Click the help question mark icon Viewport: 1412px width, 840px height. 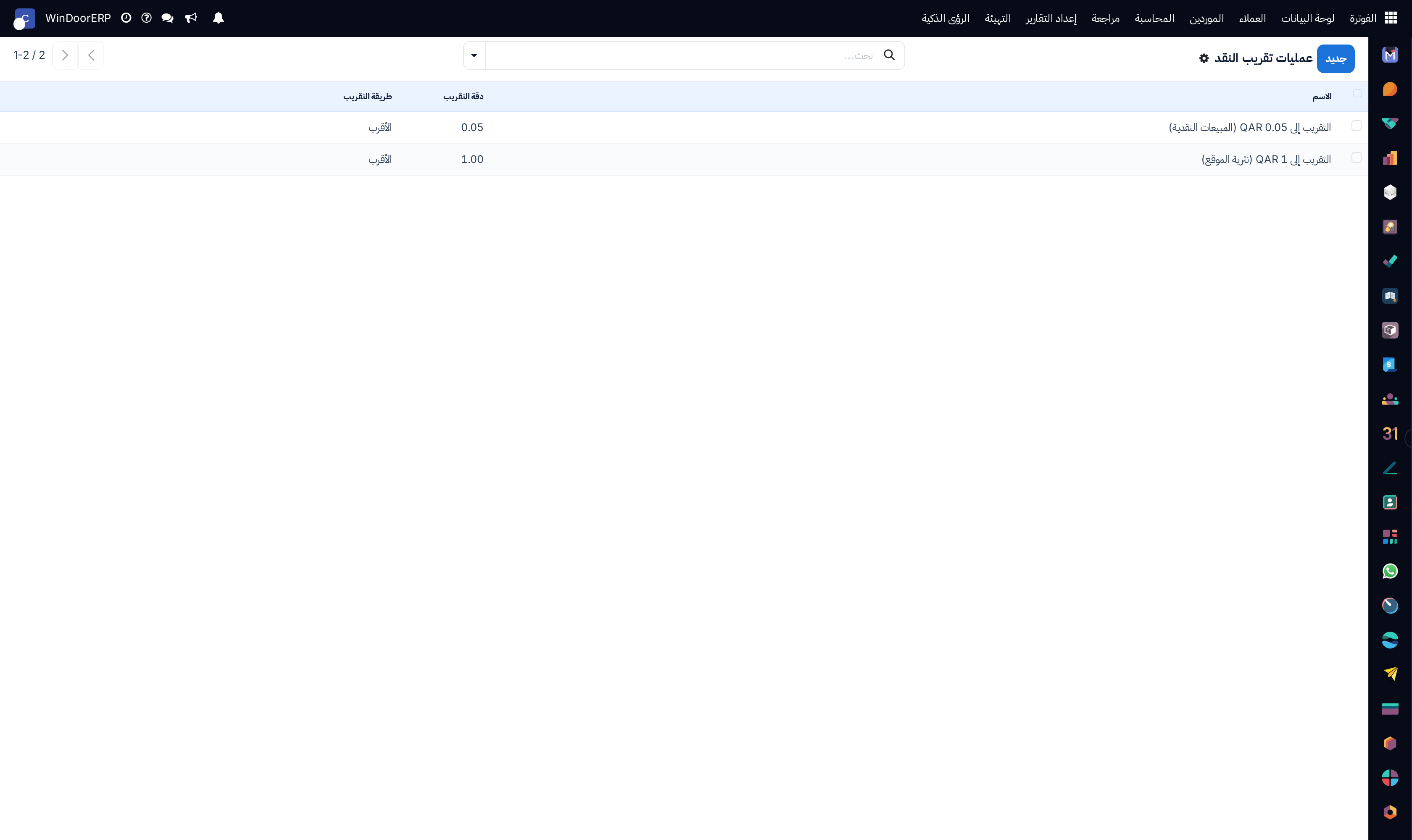point(147,18)
